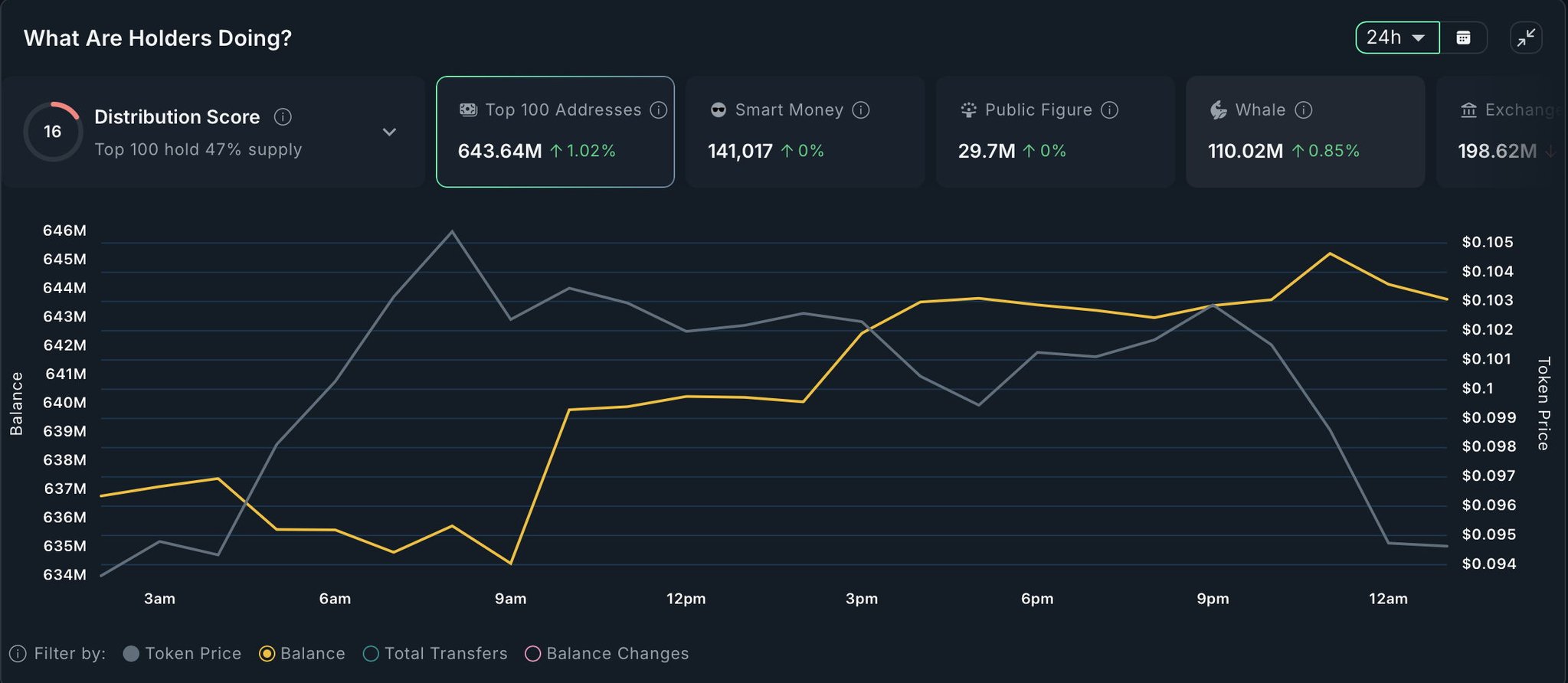The image size is (1568, 683).
Task: Click the 646M balance axis label
Action: pyautogui.click(x=64, y=230)
